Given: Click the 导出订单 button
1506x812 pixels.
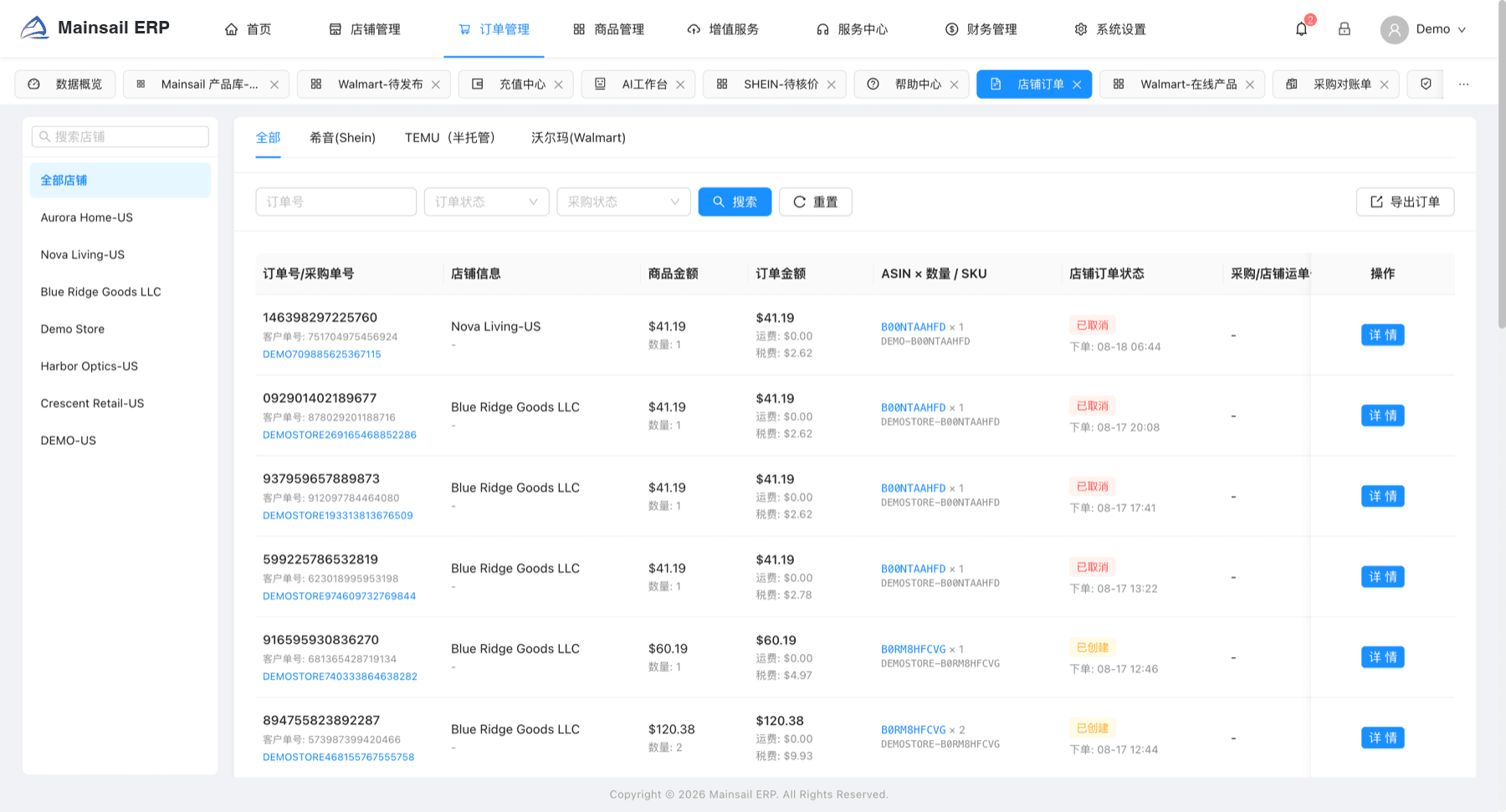Looking at the screenshot, I should pyautogui.click(x=1405, y=202).
